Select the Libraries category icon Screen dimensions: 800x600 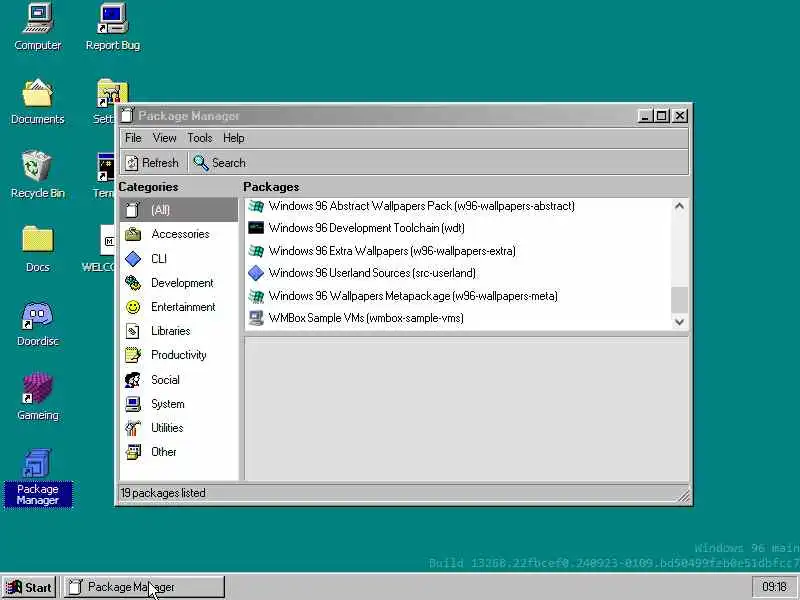coord(133,331)
